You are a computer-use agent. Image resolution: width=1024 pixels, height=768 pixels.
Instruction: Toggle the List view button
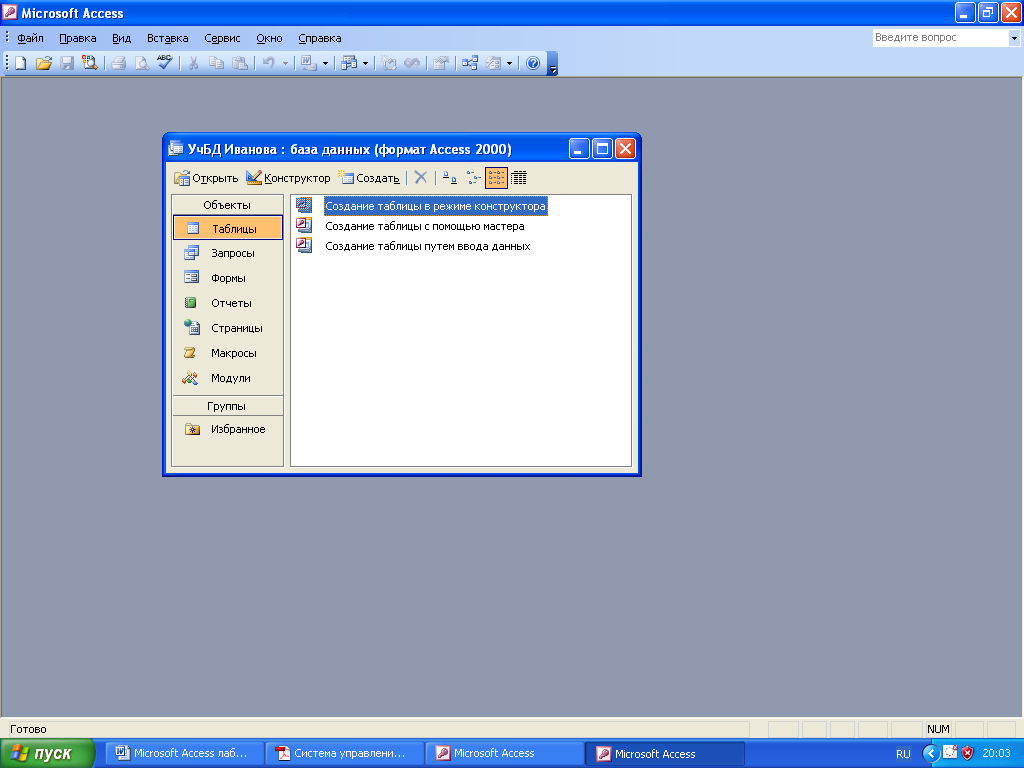(496, 178)
